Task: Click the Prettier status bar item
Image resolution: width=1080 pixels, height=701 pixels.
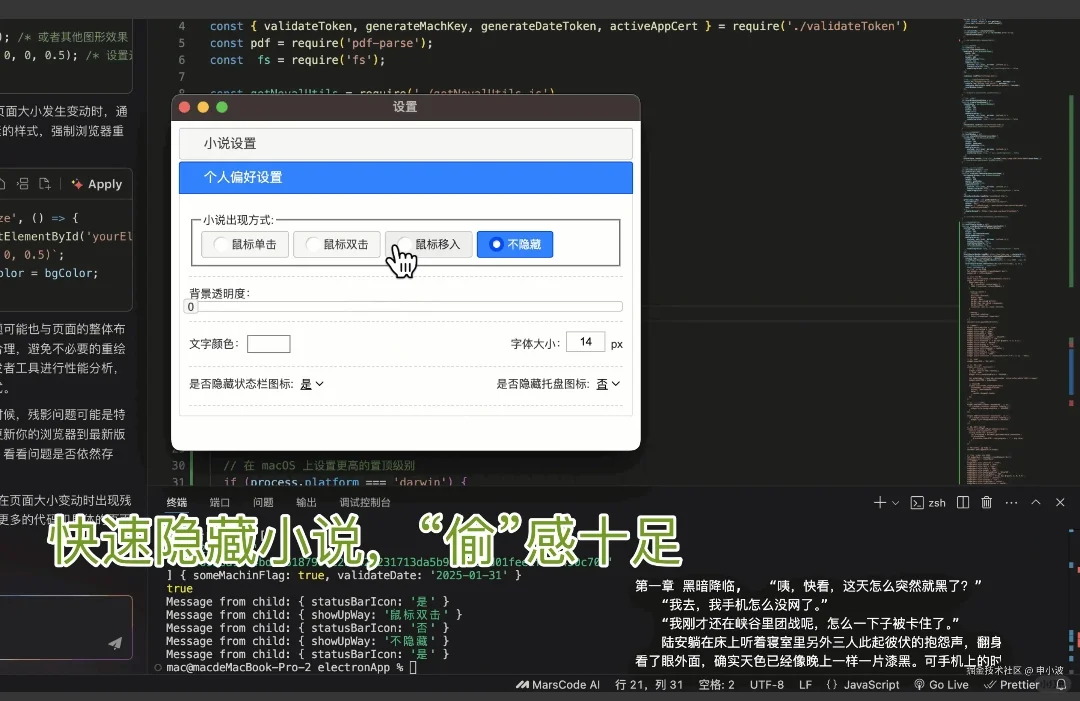Action: (1011, 684)
